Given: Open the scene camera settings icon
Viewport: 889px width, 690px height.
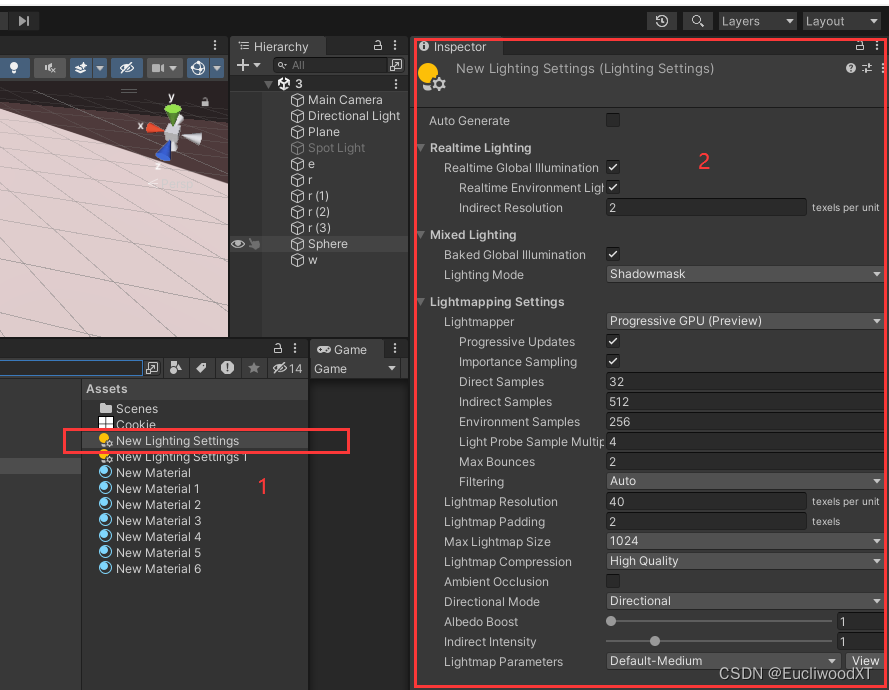Looking at the screenshot, I should click(x=158, y=68).
